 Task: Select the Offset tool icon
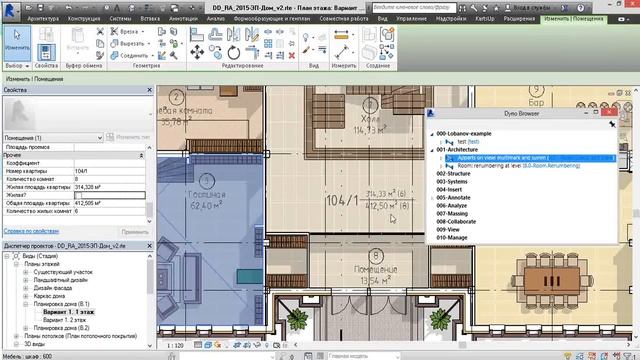point(215,34)
